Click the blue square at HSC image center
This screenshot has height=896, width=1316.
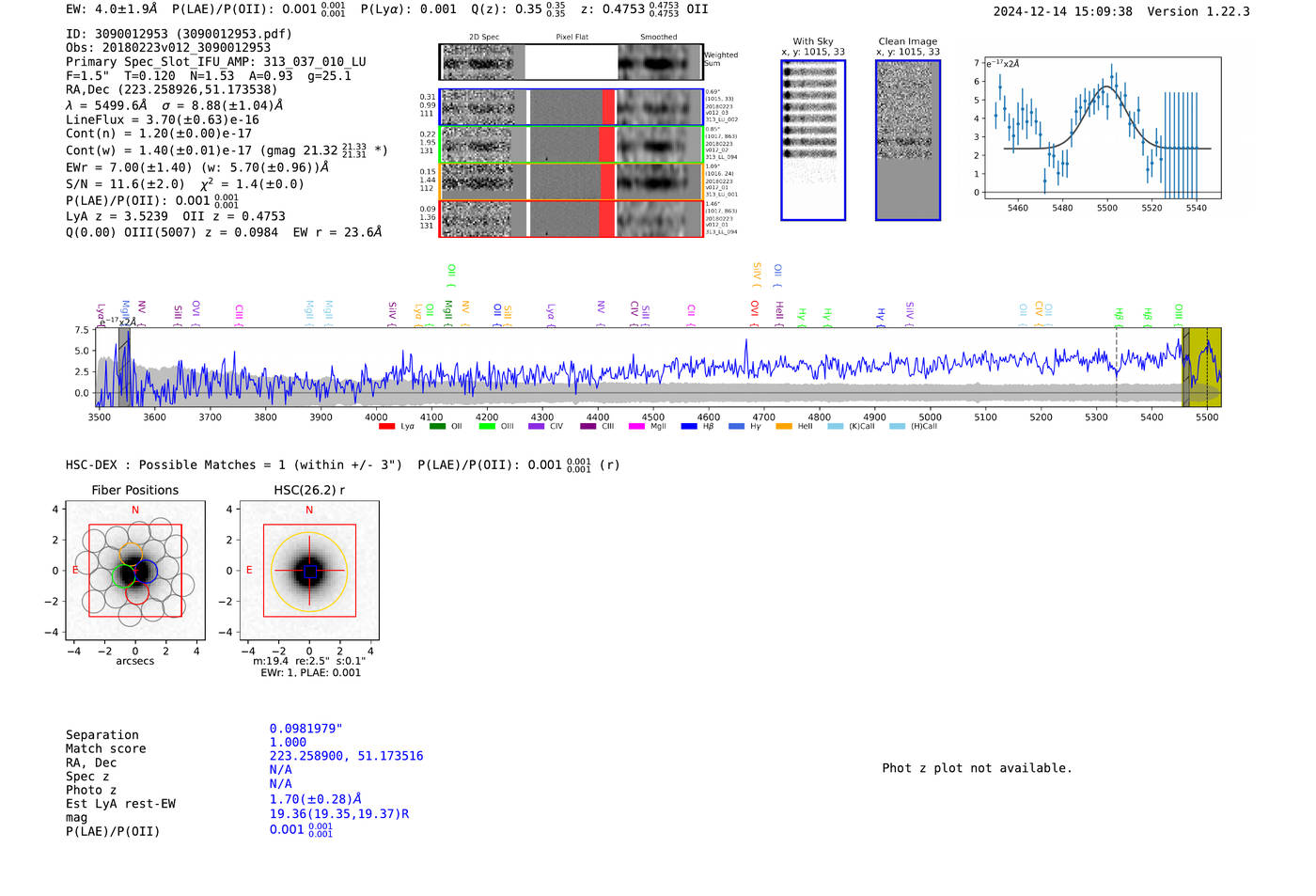(309, 571)
